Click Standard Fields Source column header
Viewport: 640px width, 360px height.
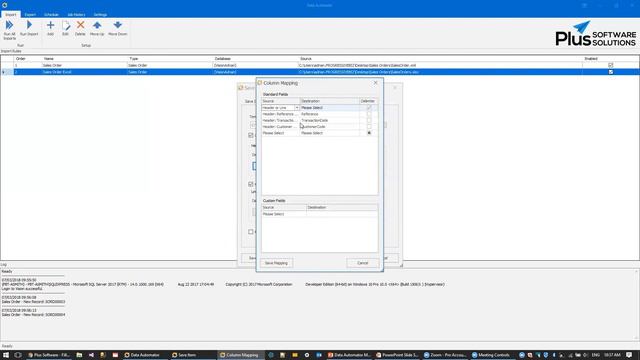point(280,101)
